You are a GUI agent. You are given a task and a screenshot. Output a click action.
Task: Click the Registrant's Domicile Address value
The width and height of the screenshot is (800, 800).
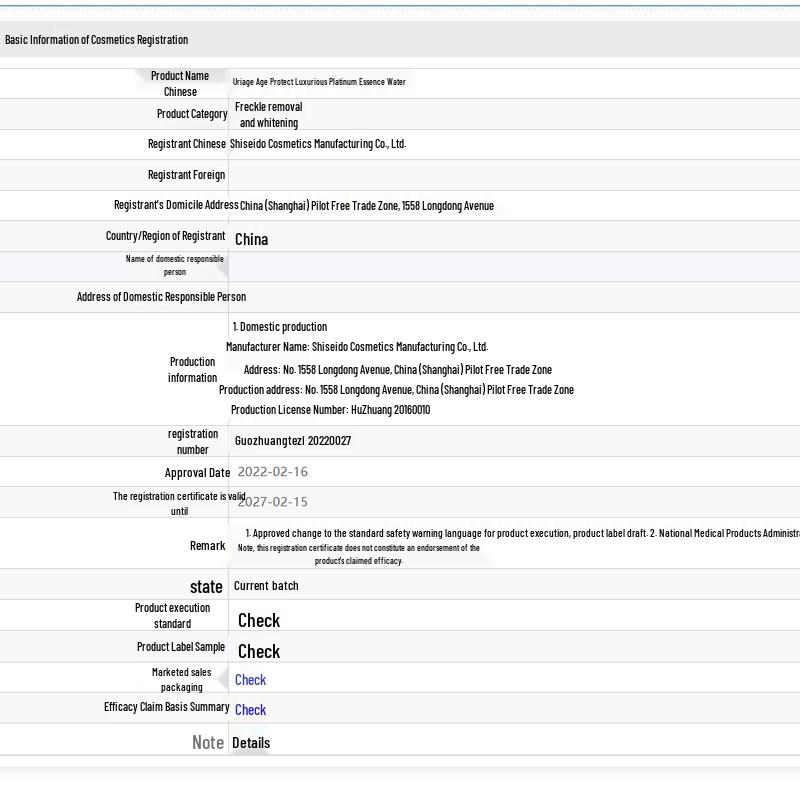click(x=367, y=206)
